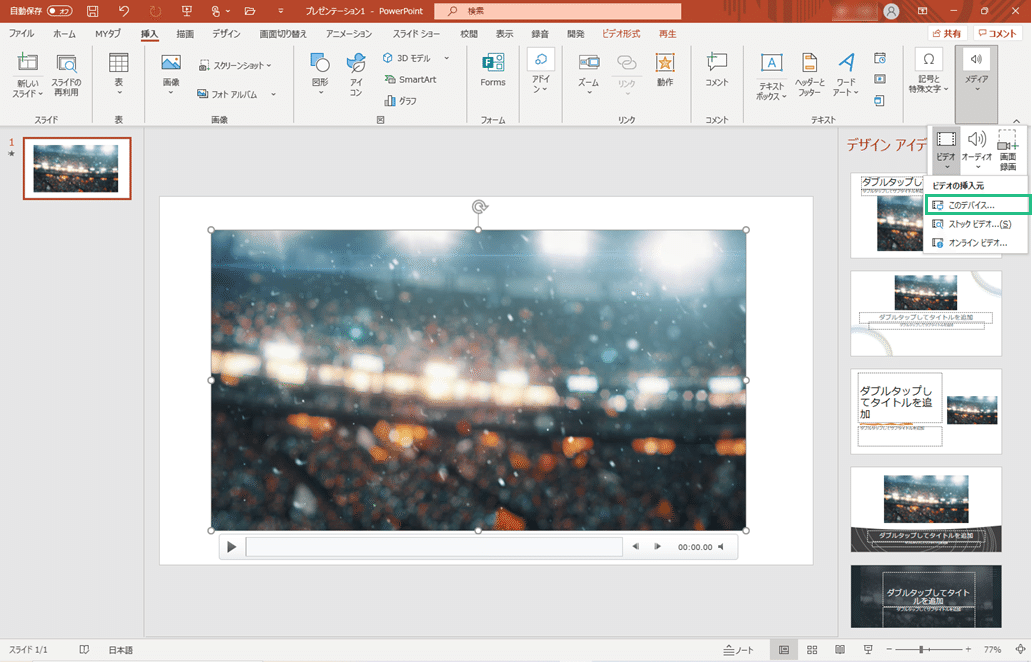Toggle AutoSave (自動保存) switch
1032x662 pixels.
pos(59,11)
